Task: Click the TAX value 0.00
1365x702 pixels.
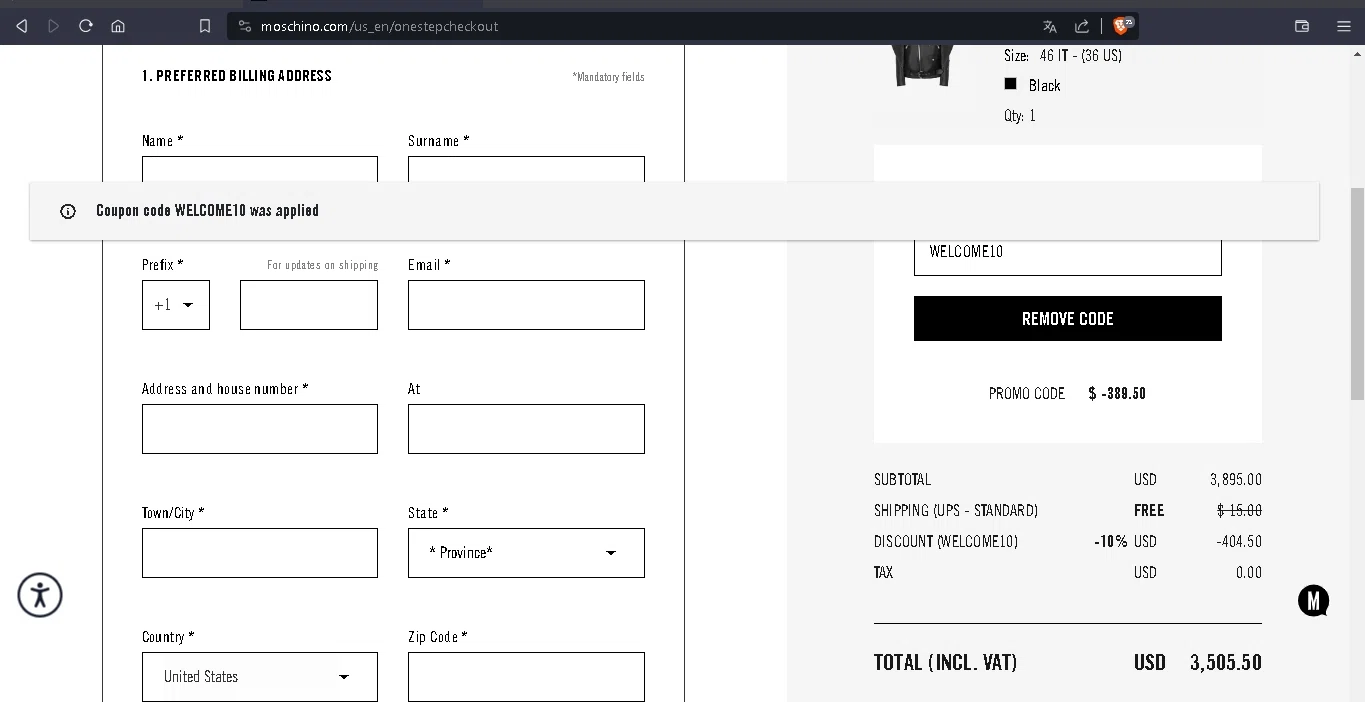Action: pyautogui.click(x=1249, y=573)
